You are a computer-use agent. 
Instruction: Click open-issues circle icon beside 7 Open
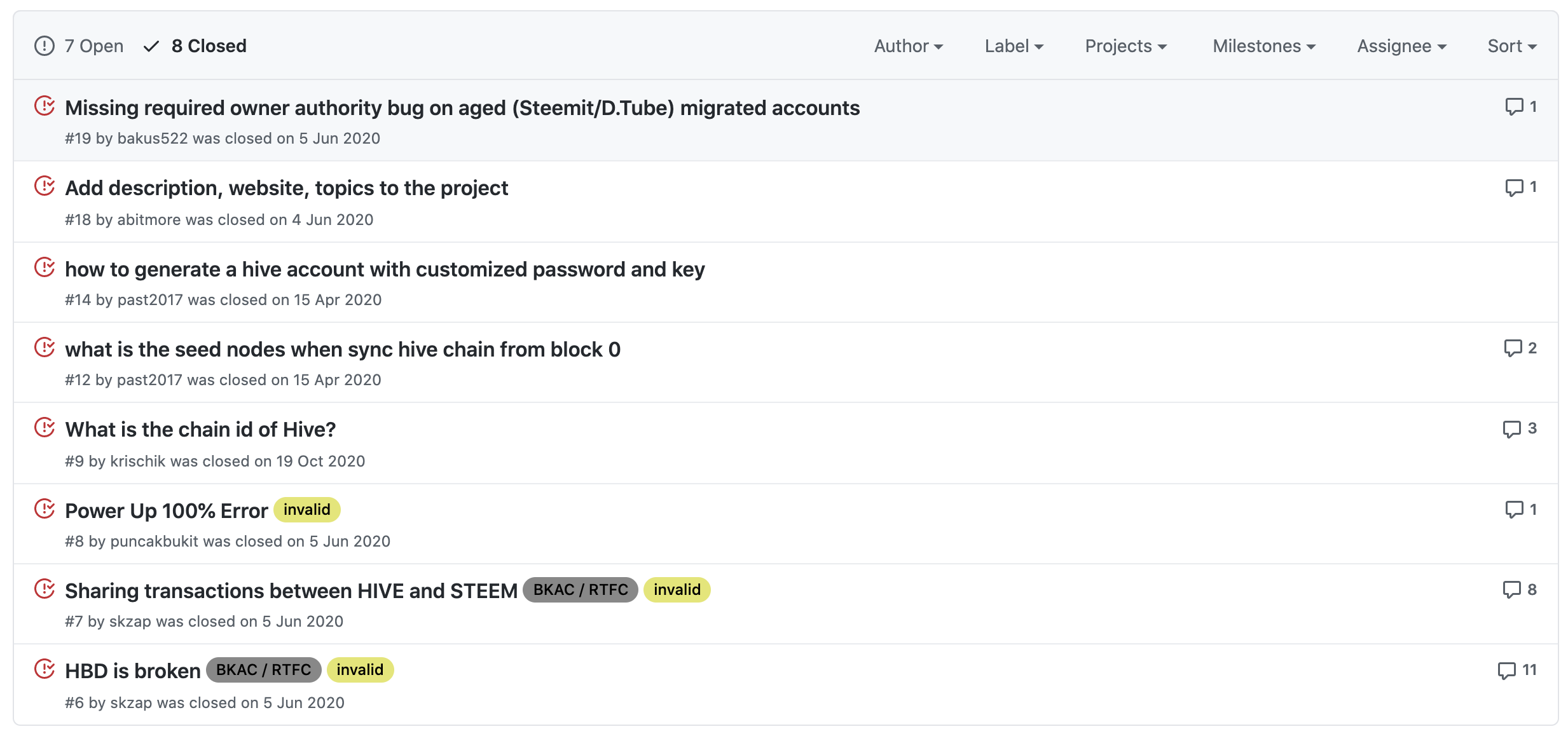click(45, 46)
